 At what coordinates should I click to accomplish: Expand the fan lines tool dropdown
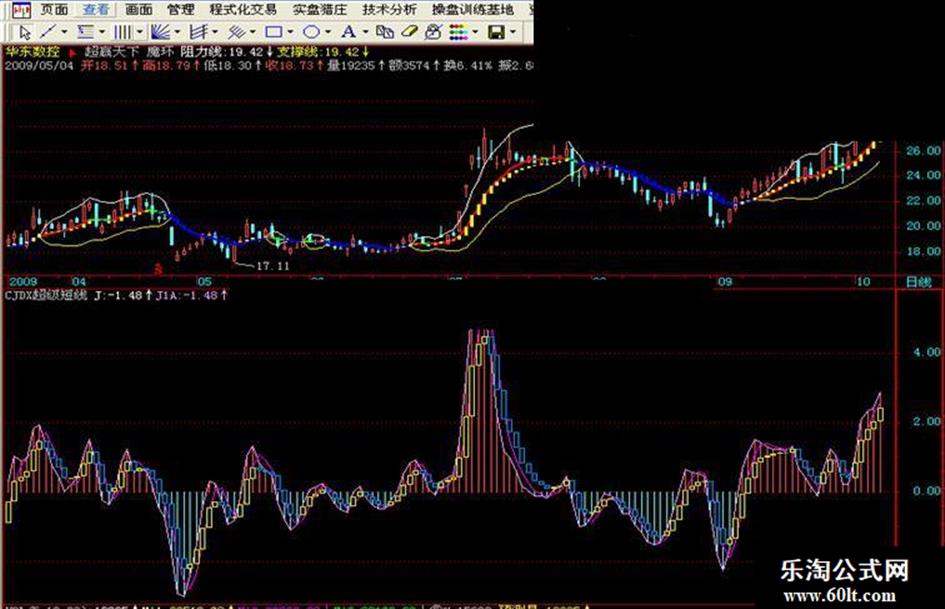point(177,33)
